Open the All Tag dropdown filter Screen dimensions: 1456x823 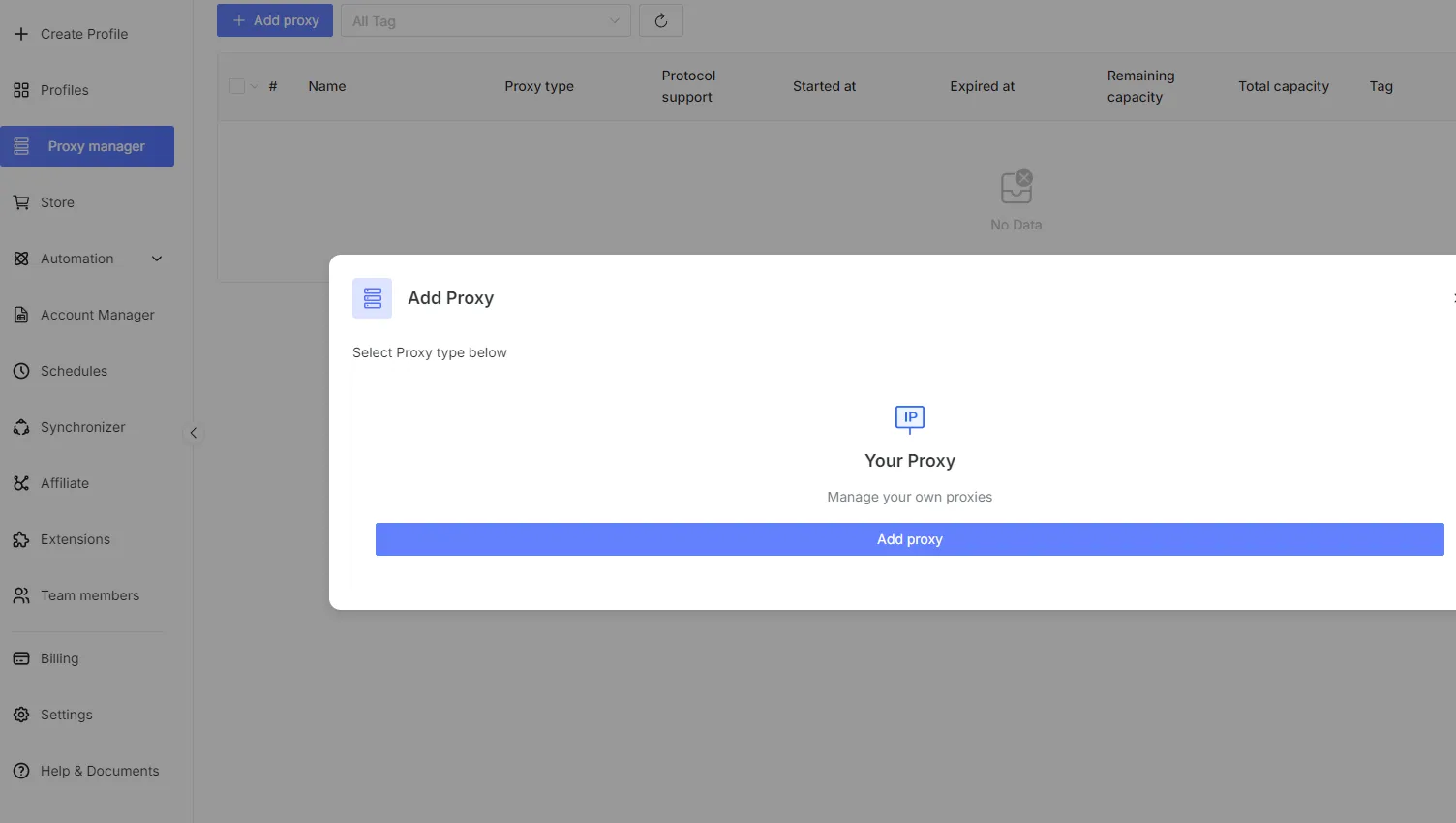tap(485, 20)
